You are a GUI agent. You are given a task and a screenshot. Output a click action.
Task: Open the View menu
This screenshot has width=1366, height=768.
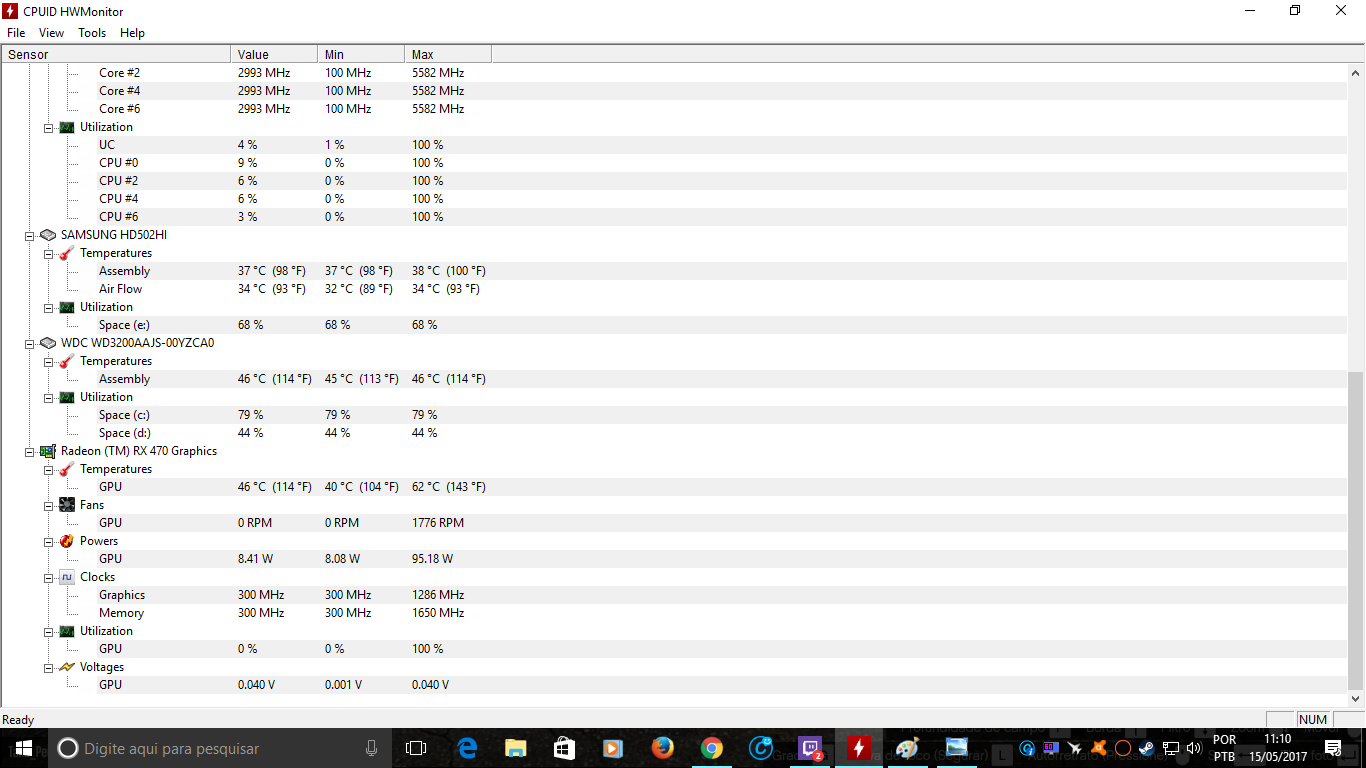point(52,33)
